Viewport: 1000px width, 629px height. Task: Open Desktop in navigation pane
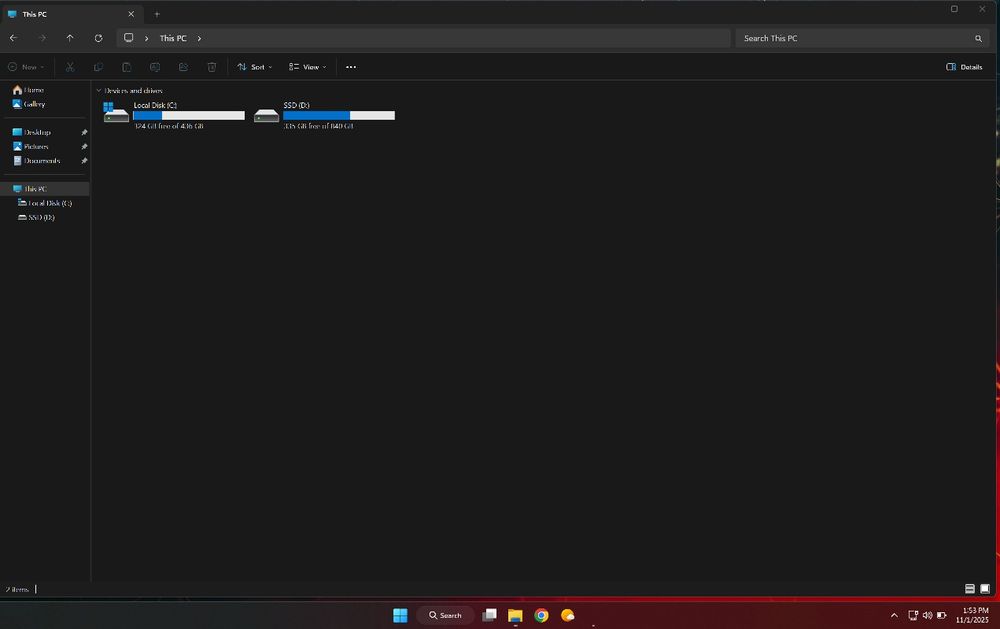[32, 132]
